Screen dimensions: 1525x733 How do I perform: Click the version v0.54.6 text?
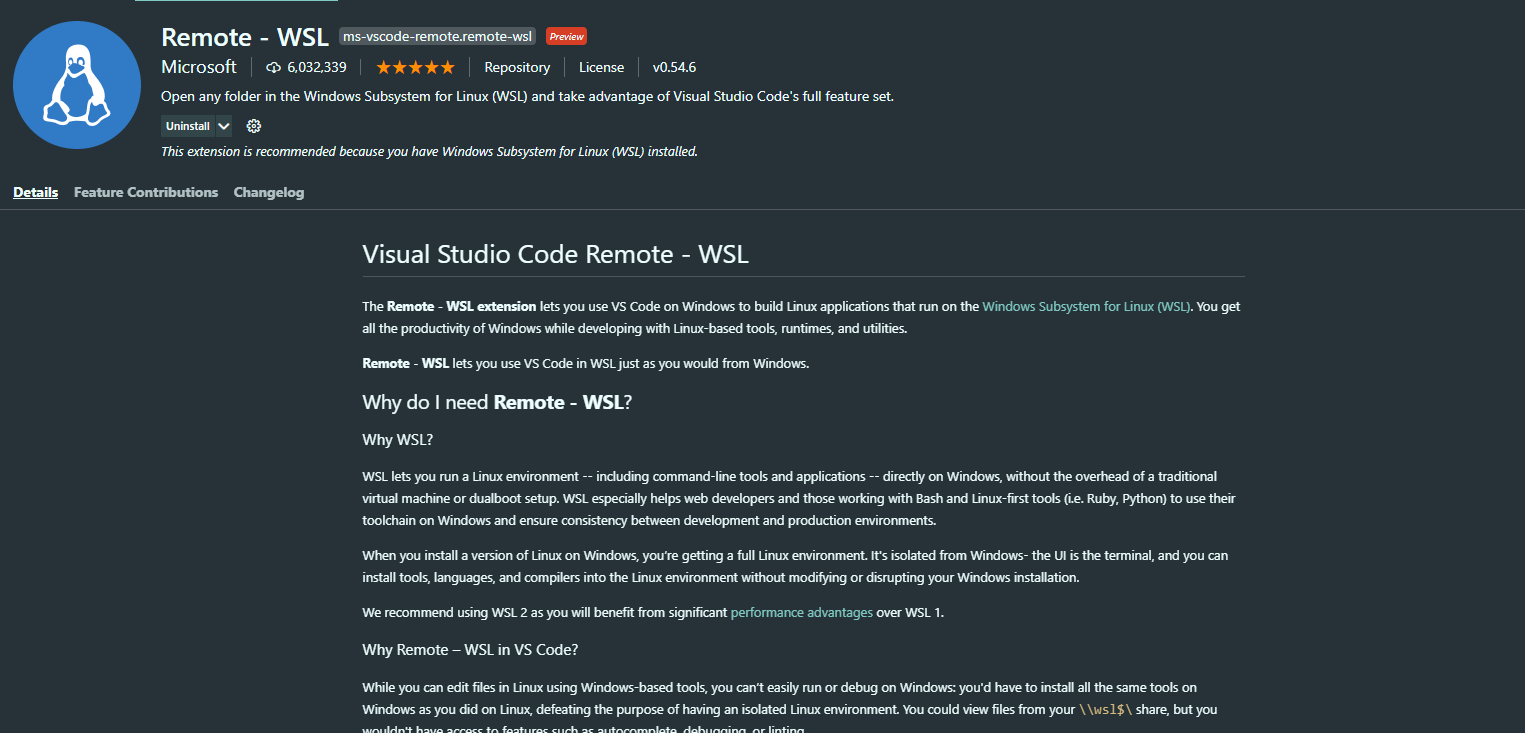[674, 68]
